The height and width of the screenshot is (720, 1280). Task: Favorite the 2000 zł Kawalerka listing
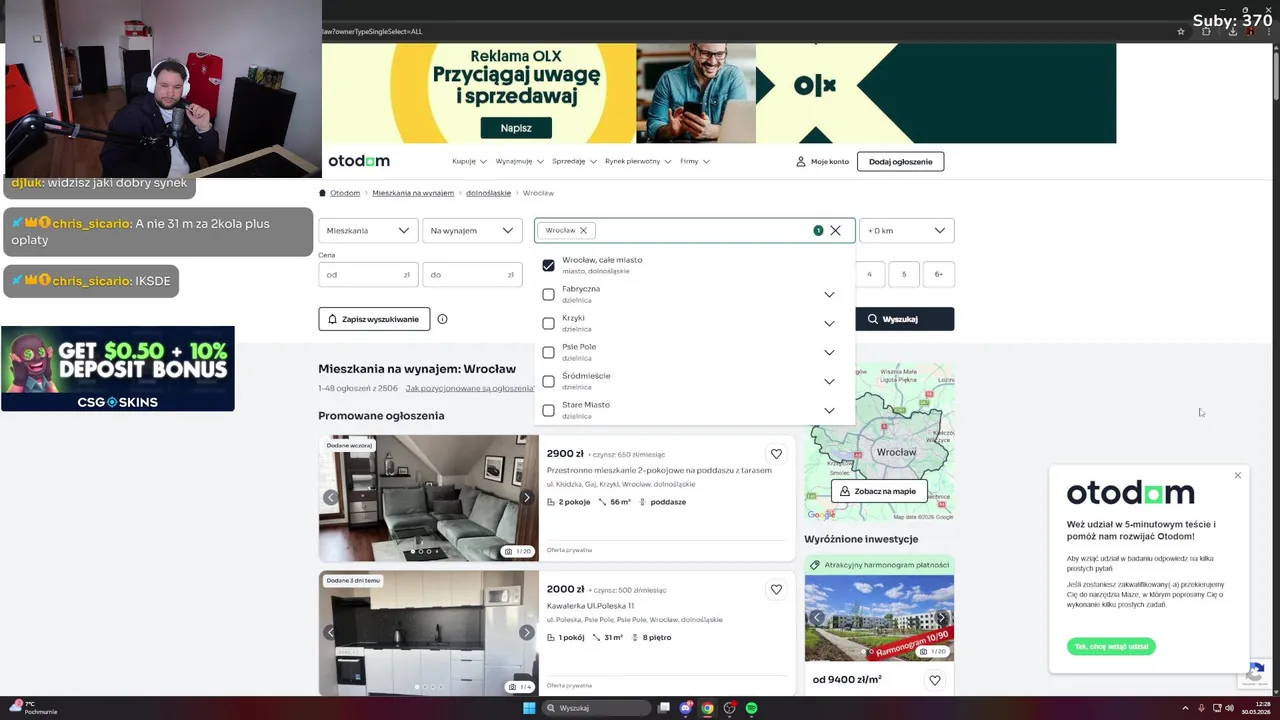(776, 590)
